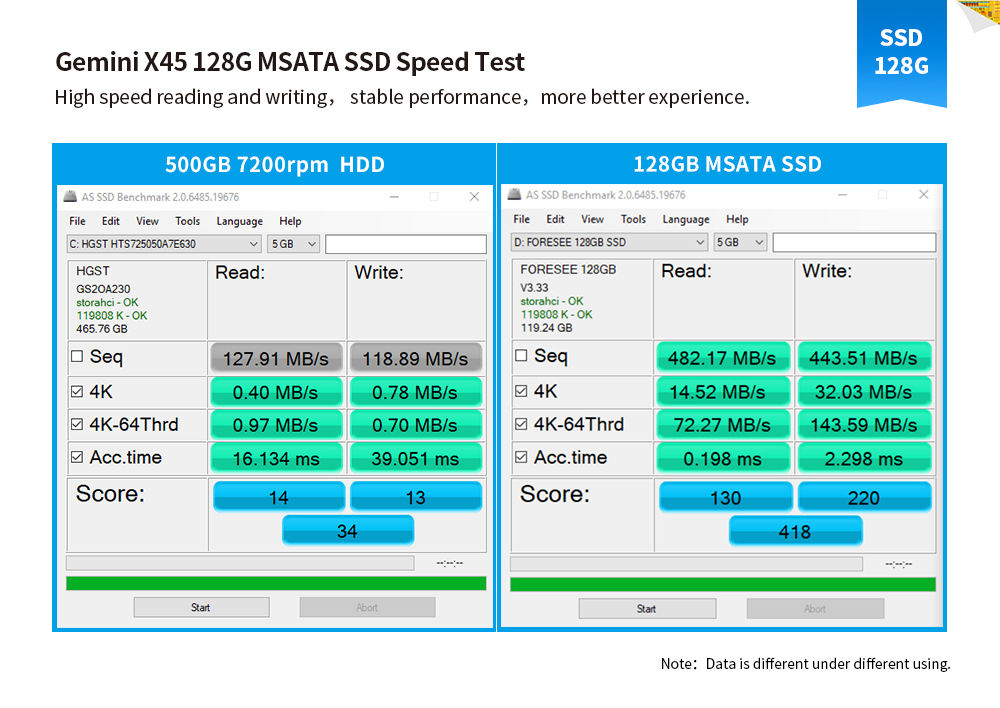This screenshot has width=1000, height=708.
Task: Click the AS SSD Benchmark icon in HDD window title bar
Action: click(x=70, y=196)
